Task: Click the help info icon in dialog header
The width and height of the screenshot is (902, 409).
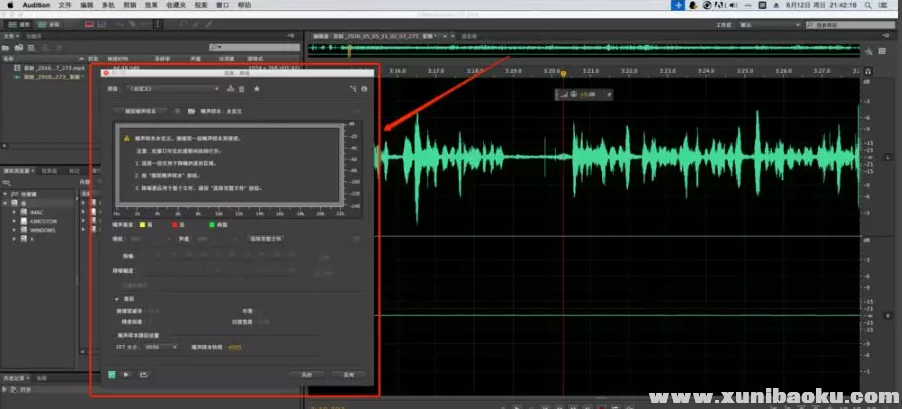Action: 364,89
